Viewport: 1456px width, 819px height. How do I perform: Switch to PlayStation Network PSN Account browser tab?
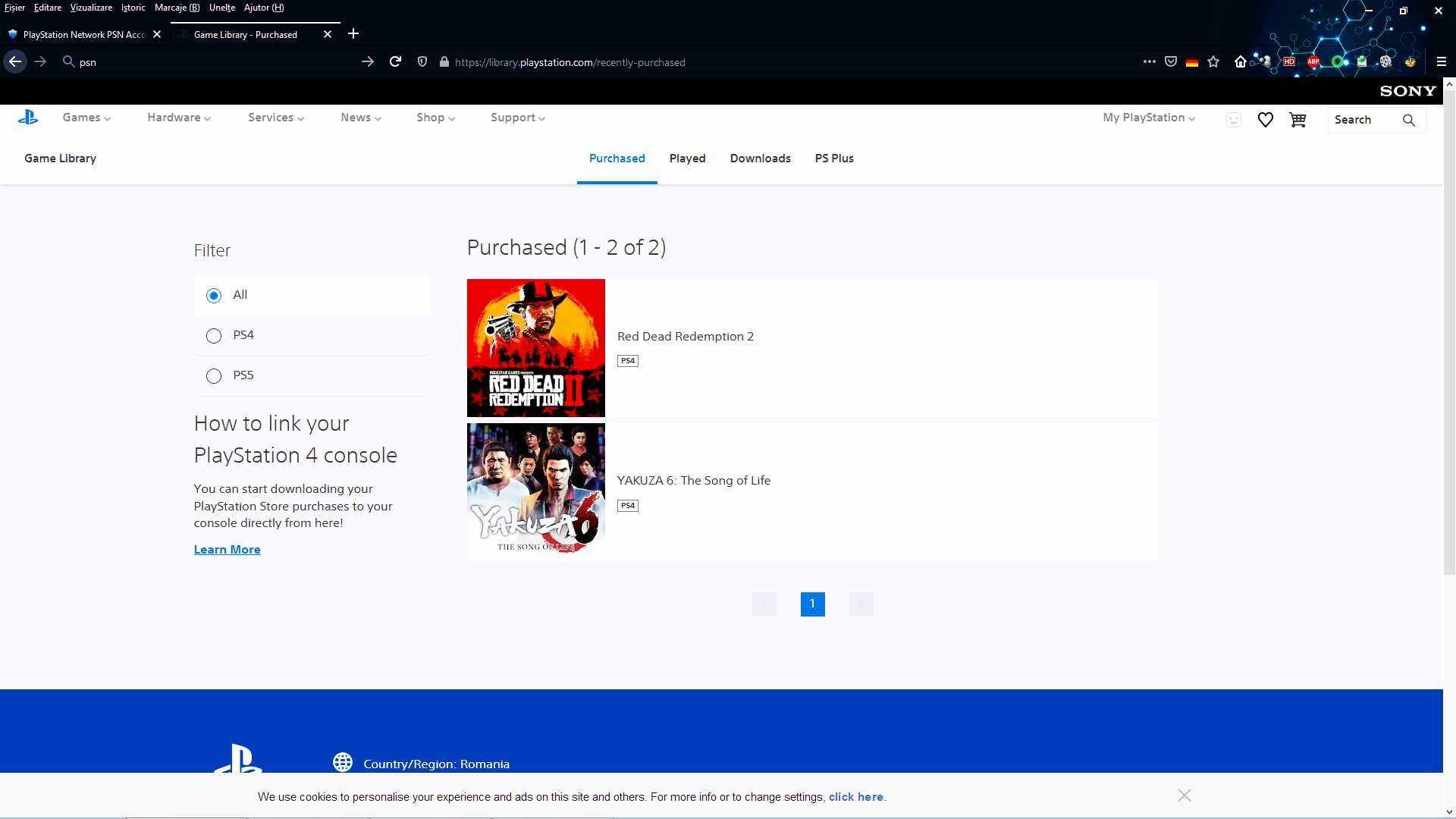tap(84, 34)
